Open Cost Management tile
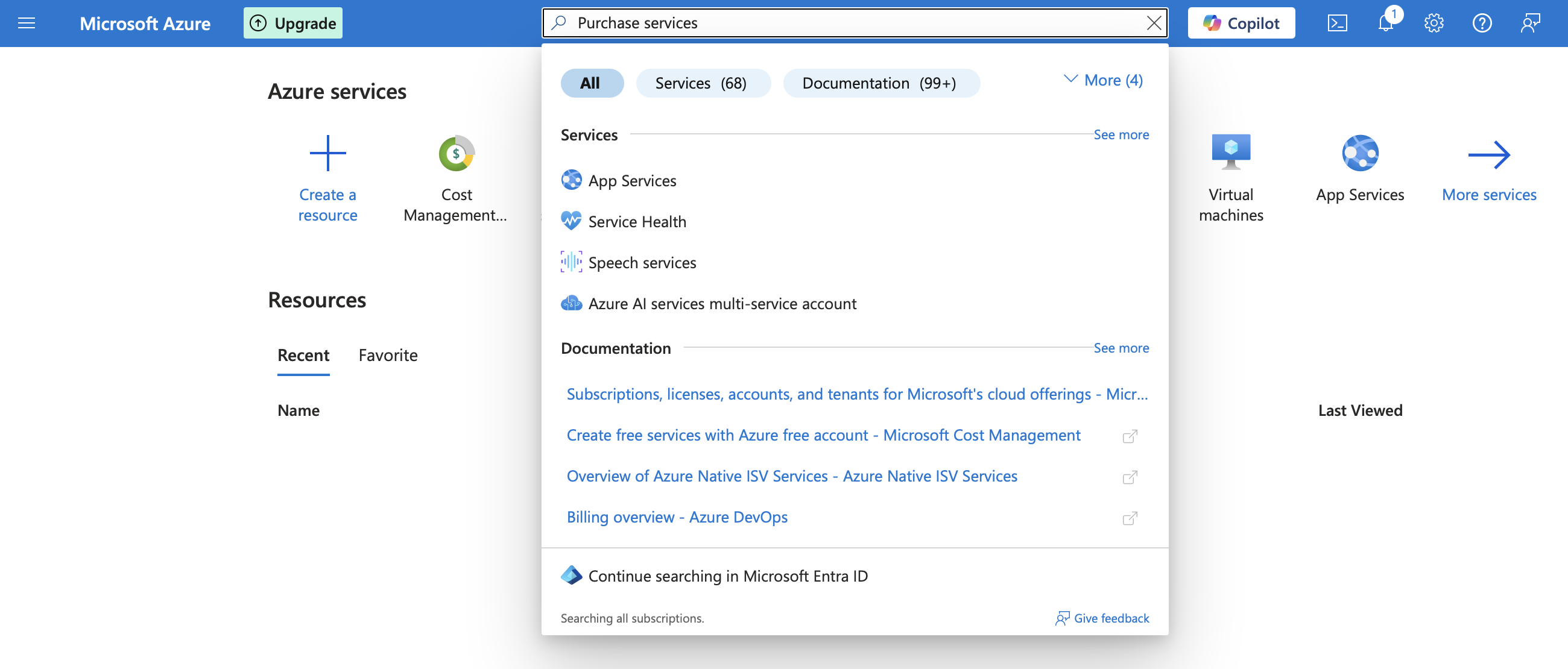 coord(456,179)
